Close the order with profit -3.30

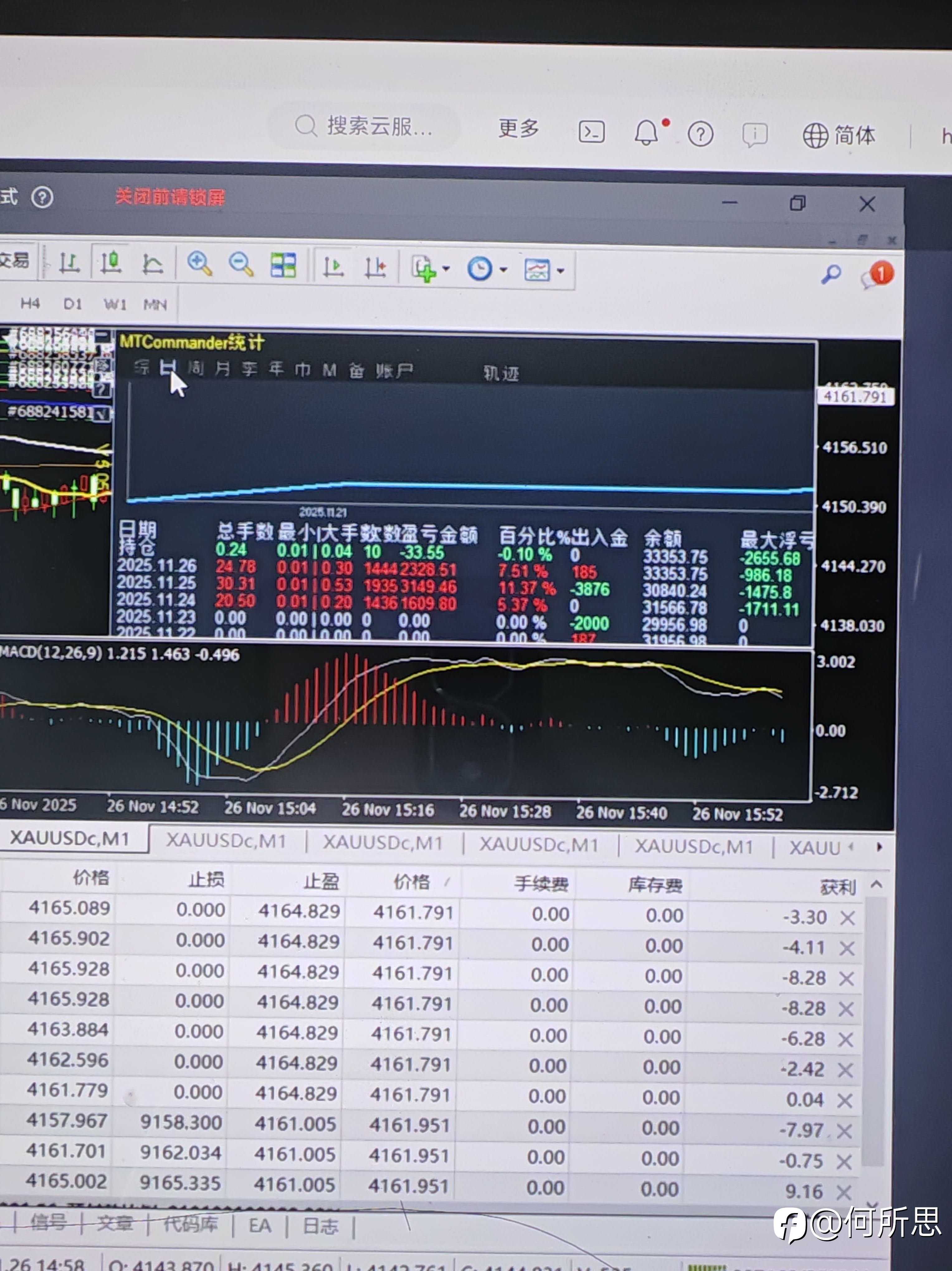[x=847, y=918]
